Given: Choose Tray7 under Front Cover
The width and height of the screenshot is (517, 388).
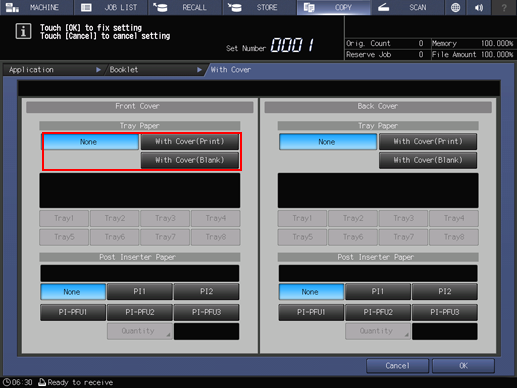Looking at the screenshot, I should (x=165, y=237).
